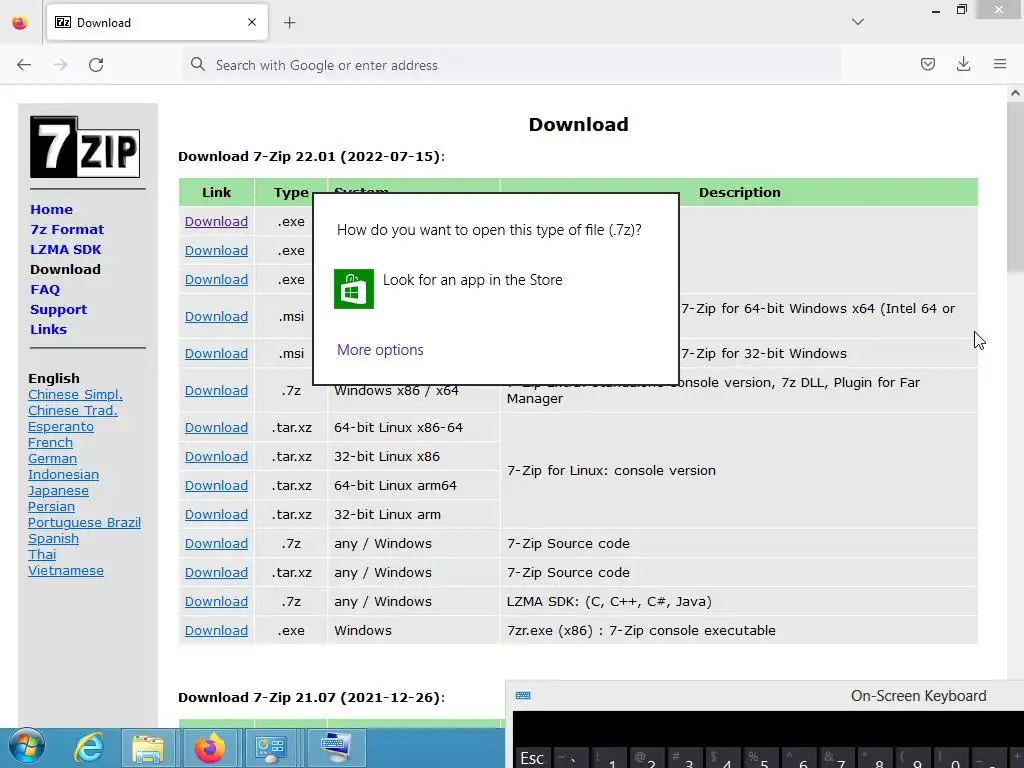Open the list all tabs chevron

[x=857, y=22]
